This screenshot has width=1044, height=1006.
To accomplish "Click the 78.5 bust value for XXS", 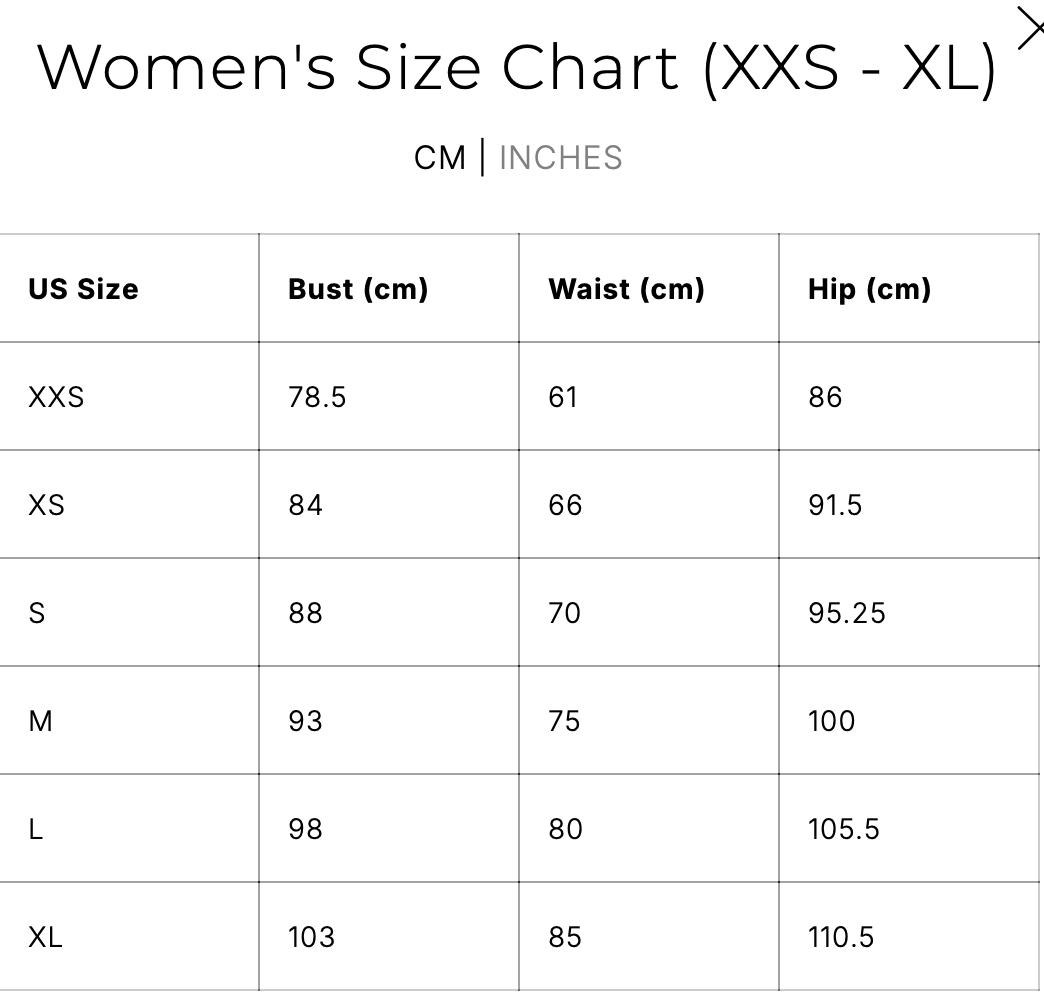I will tap(317, 397).
